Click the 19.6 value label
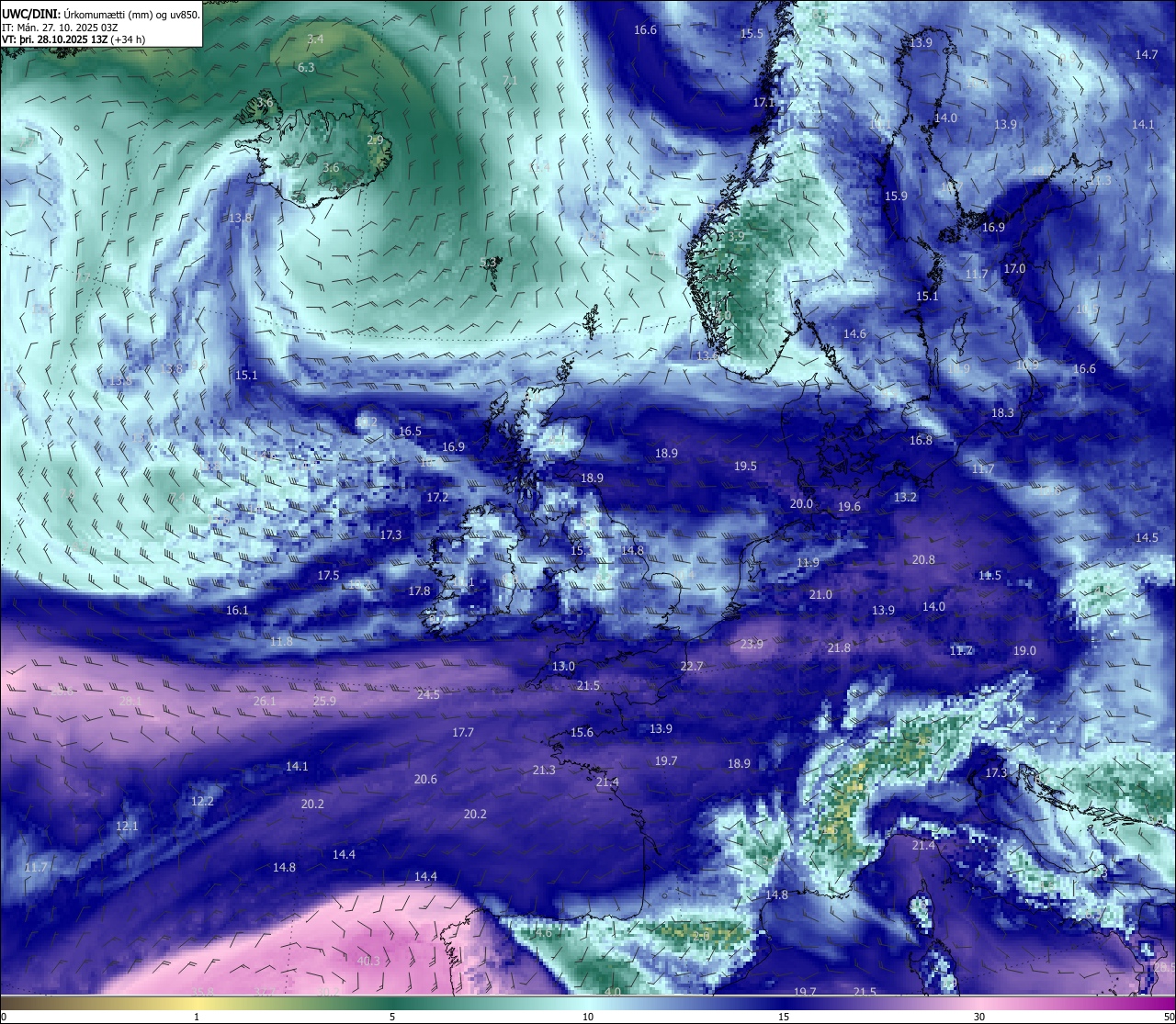The height and width of the screenshot is (1024, 1176). pos(849,506)
